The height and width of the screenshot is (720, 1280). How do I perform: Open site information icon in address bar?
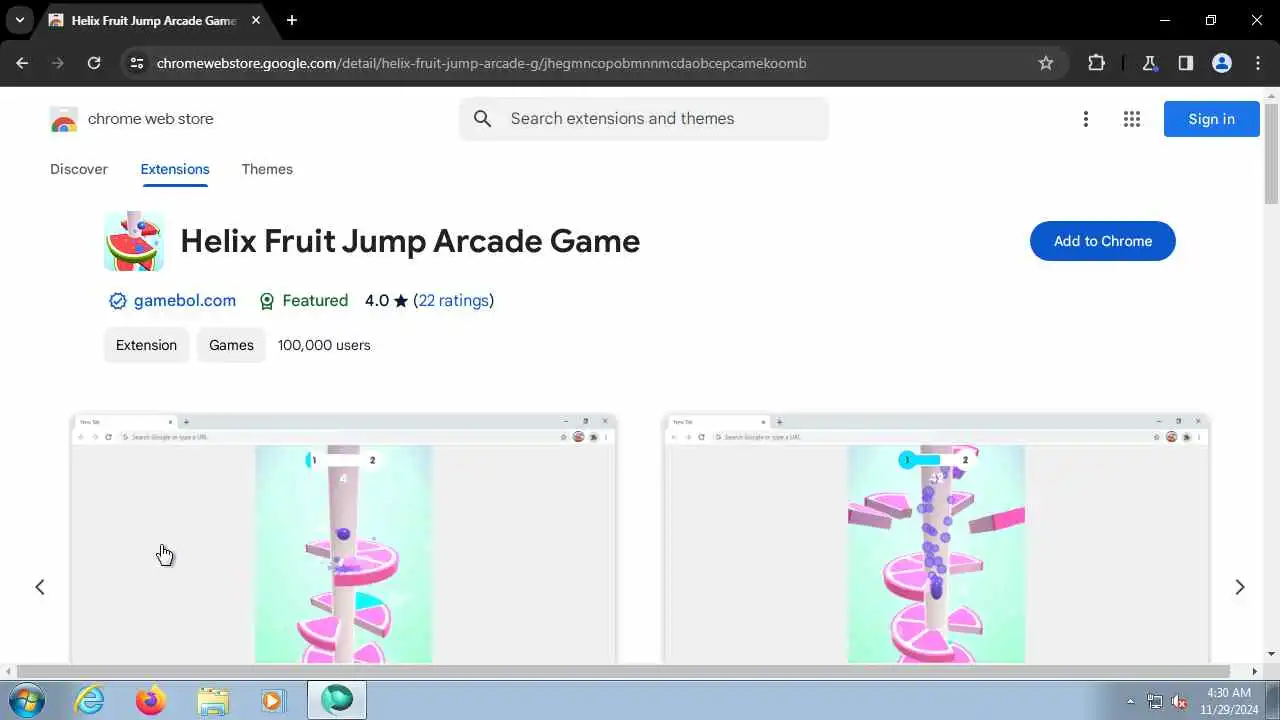pyautogui.click(x=138, y=63)
